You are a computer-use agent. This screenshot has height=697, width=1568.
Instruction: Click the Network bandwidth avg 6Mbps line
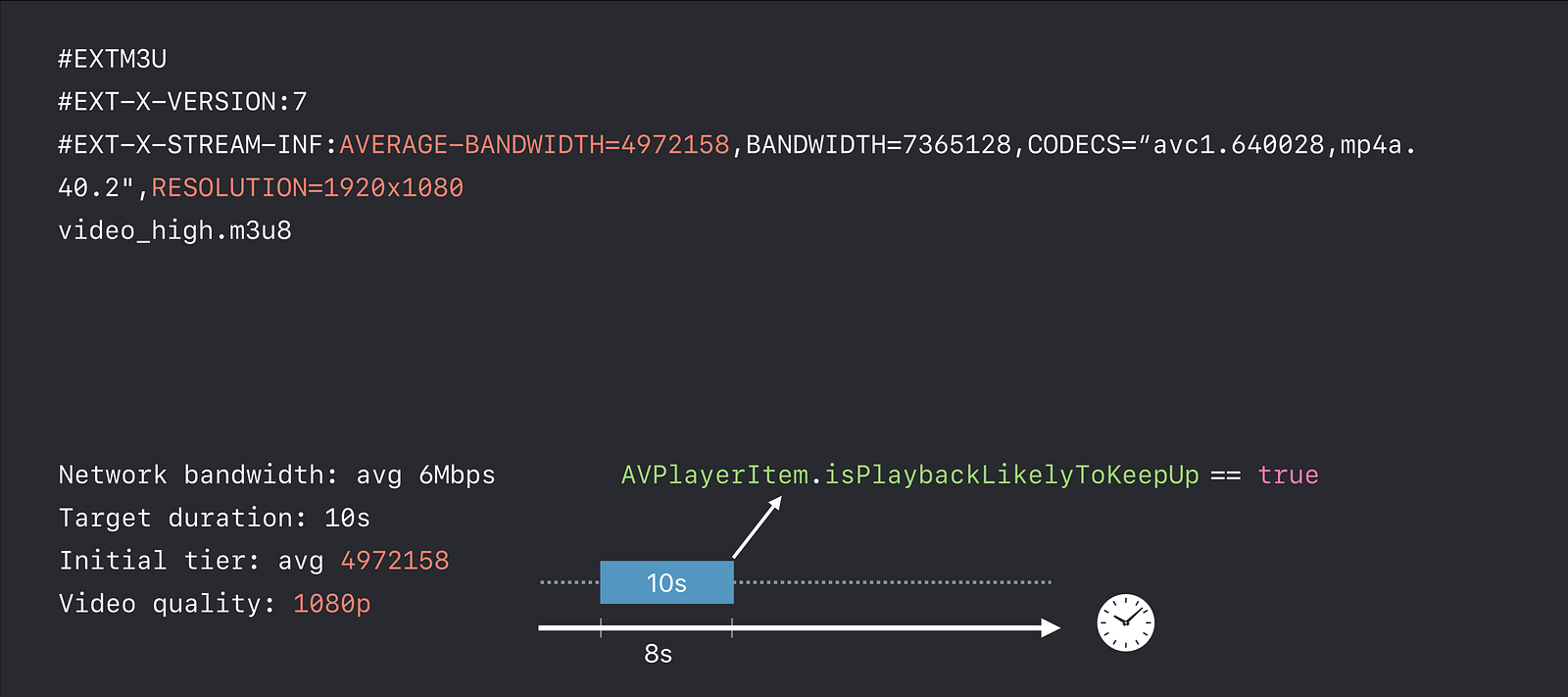[276, 475]
